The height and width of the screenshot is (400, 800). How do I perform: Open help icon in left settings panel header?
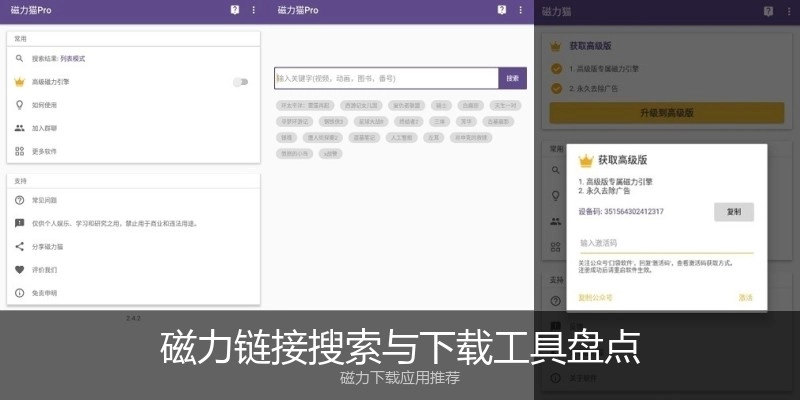pos(235,10)
